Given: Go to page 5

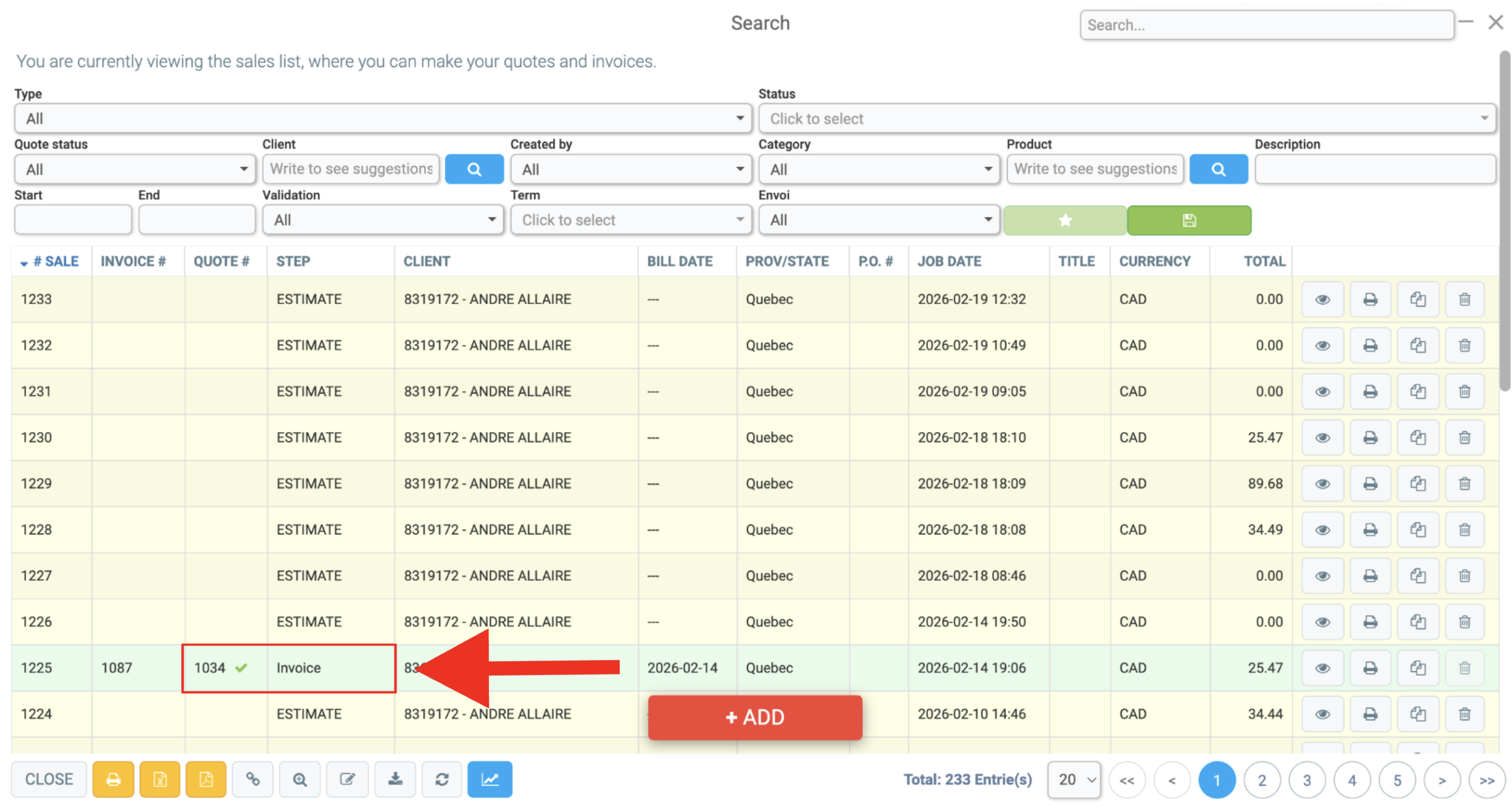Looking at the screenshot, I should (x=1397, y=780).
